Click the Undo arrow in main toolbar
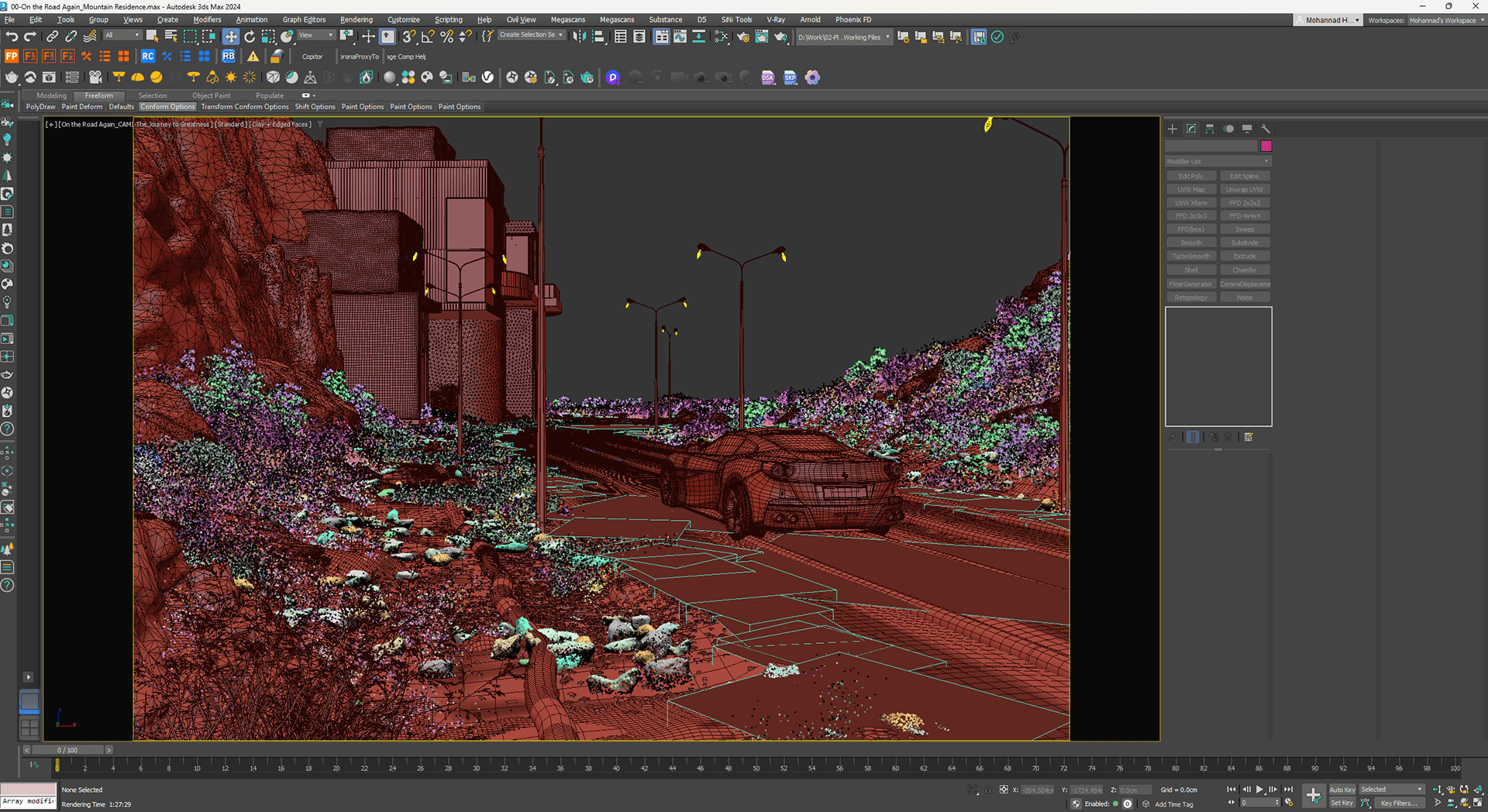Viewport: 1488px width, 812px height. click(x=11, y=36)
